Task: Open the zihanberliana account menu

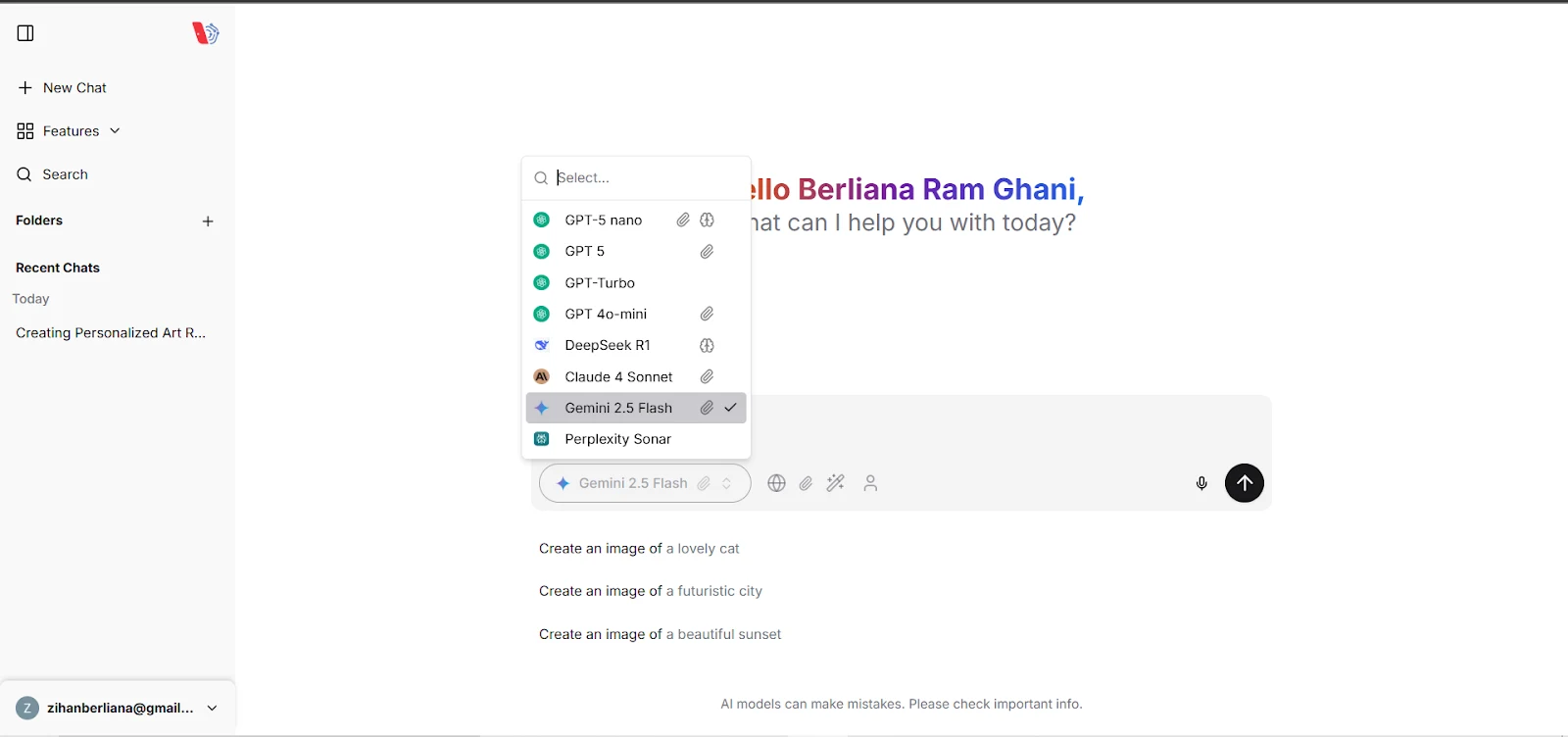Action: (x=118, y=708)
